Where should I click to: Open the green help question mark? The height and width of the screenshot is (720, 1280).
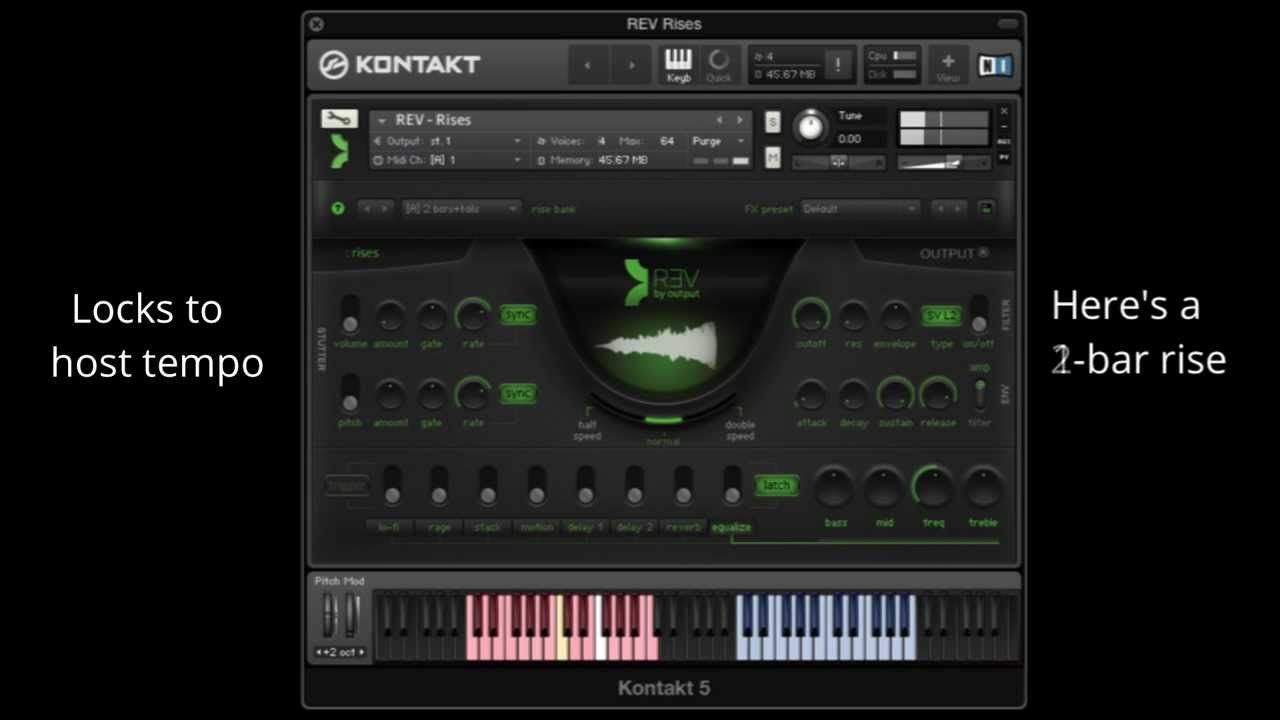(x=338, y=209)
